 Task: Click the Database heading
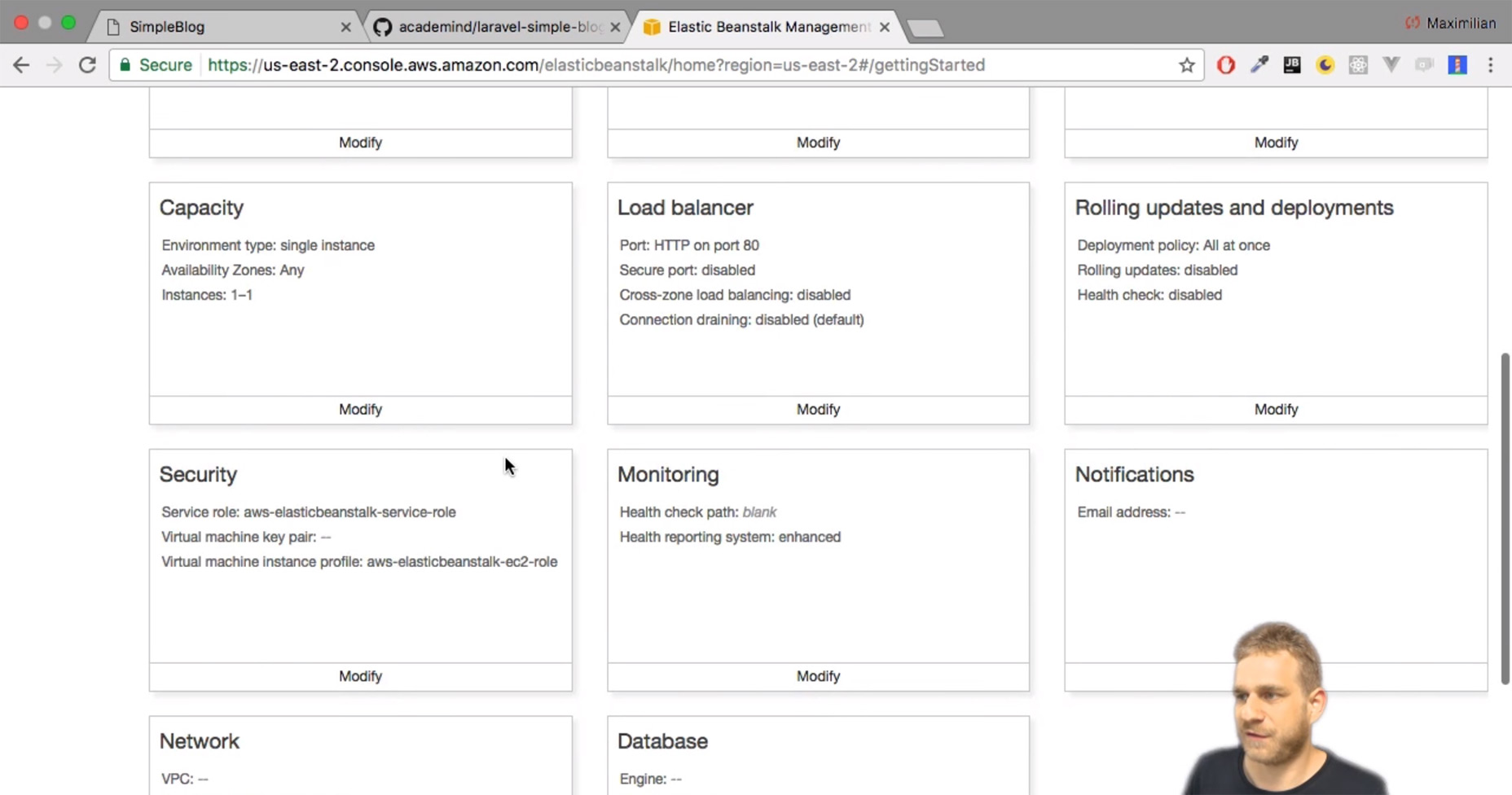662,741
